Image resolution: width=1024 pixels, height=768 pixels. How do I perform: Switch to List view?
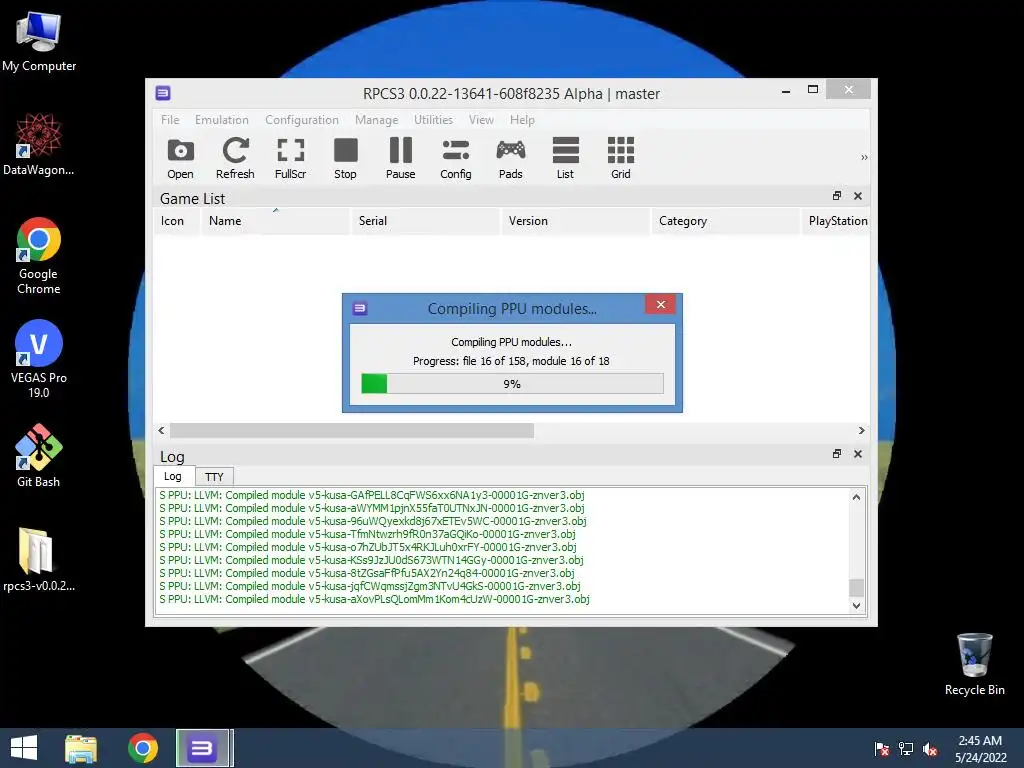pos(566,158)
